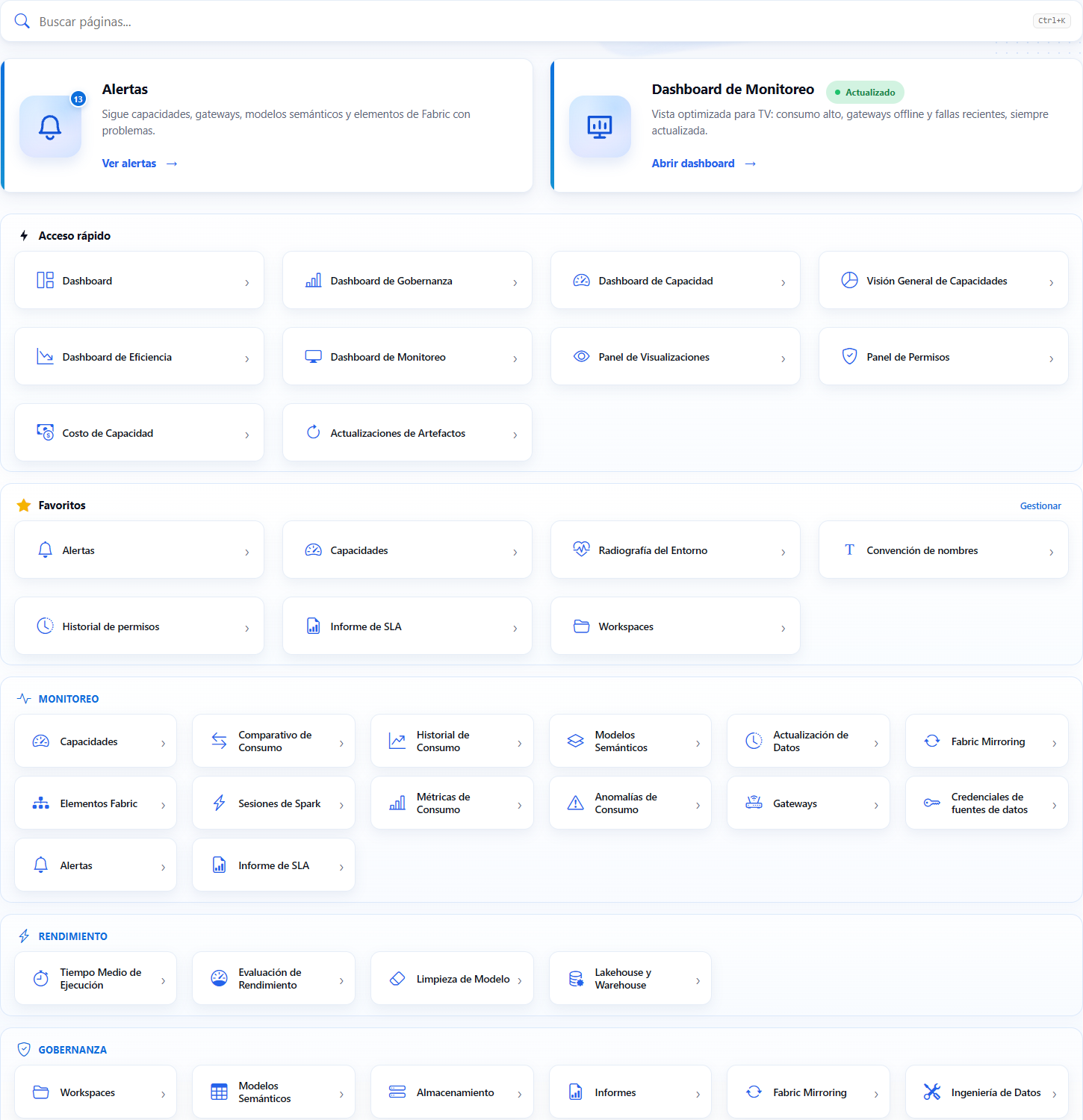Click the bell icon with 13 badge
The image size is (1083, 1120).
(x=50, y=127)
